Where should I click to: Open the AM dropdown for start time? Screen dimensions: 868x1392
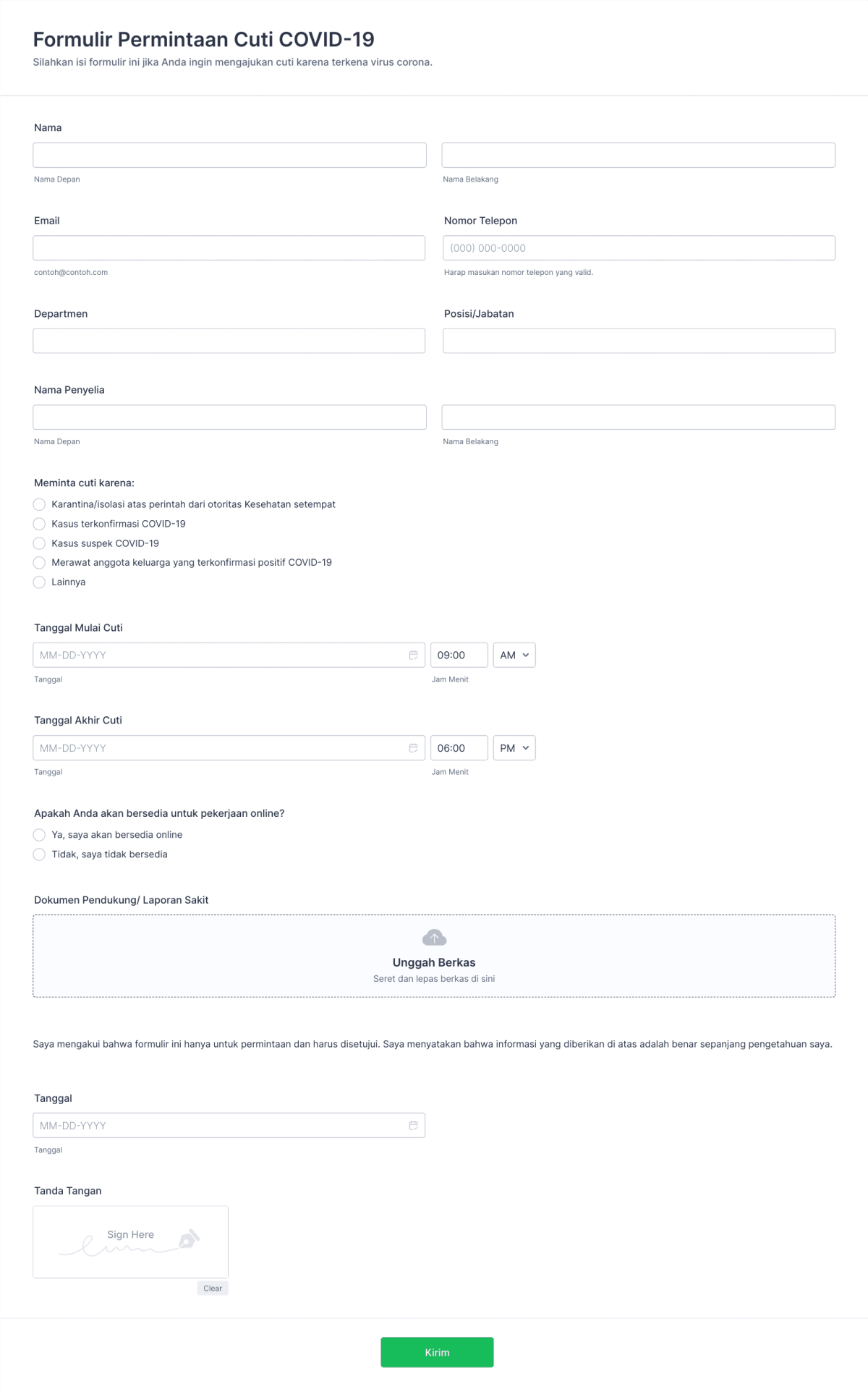pyautogui.click(x=514, y=655)
